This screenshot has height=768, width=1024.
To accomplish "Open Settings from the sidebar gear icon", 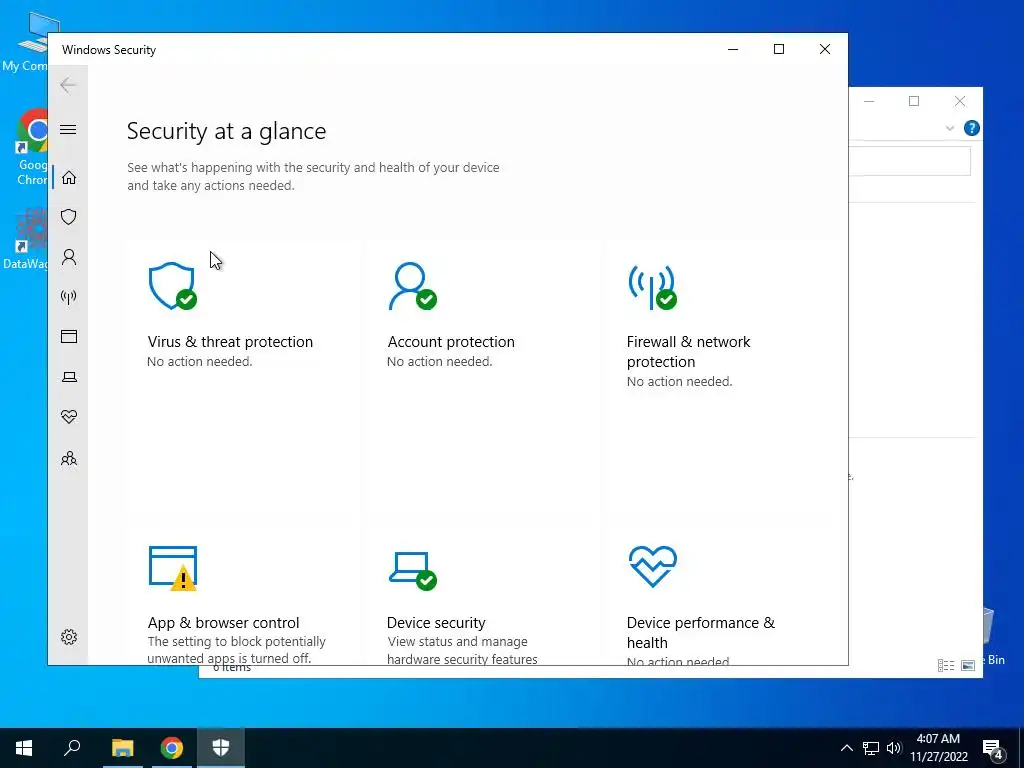I will pyautogui.click(x=69, y=637).
